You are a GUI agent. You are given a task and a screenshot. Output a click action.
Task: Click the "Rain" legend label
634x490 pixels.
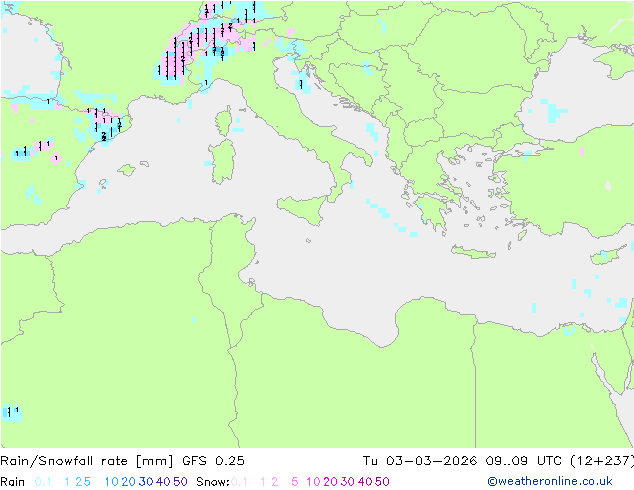pyautogui.click(x=13, y=482)
